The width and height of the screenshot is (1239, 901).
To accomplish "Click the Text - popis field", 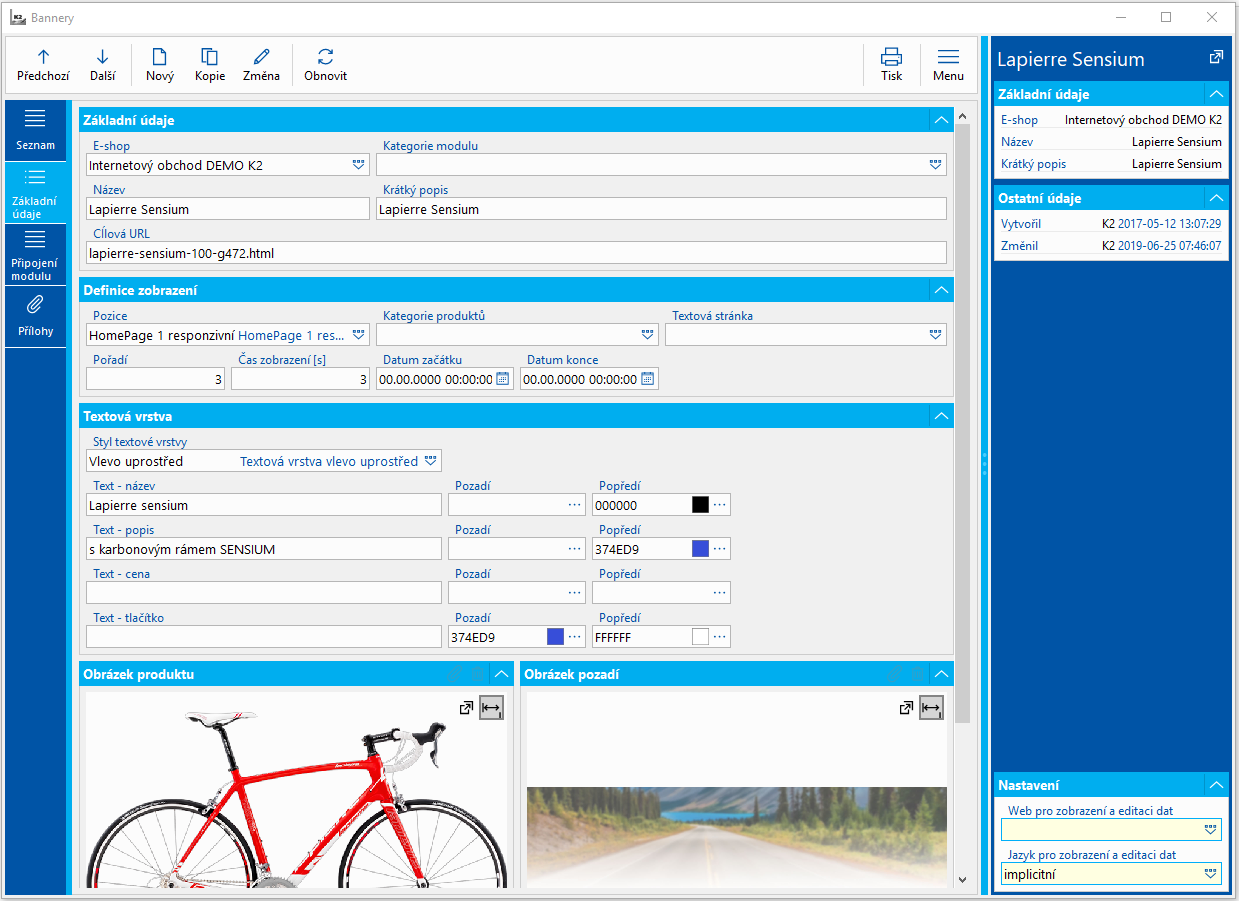I will [x=264, y=549].
